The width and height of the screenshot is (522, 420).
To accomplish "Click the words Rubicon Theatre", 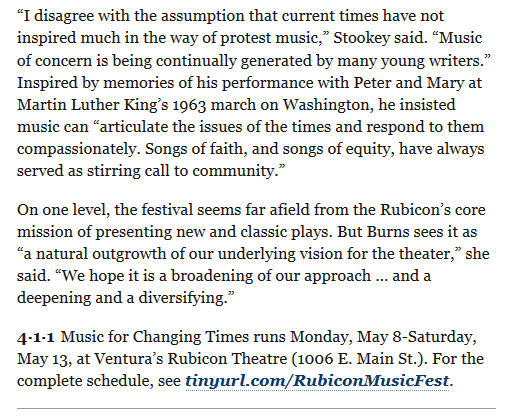I will 227,359.
